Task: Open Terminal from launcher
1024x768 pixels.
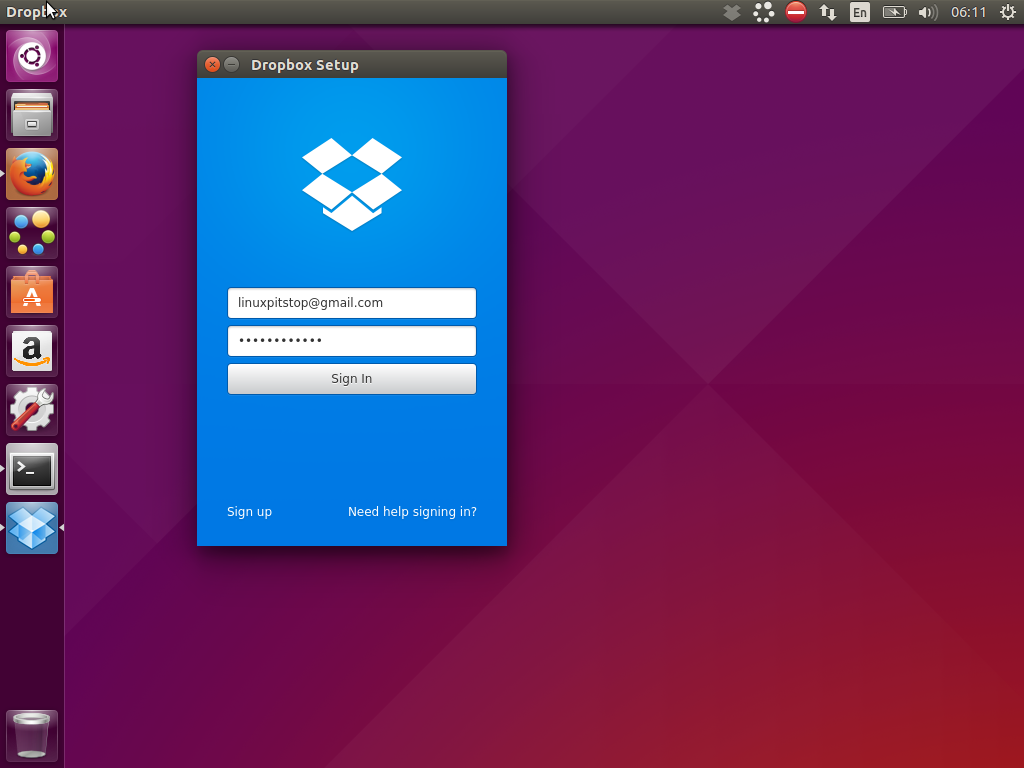Action: coord(32,470)
